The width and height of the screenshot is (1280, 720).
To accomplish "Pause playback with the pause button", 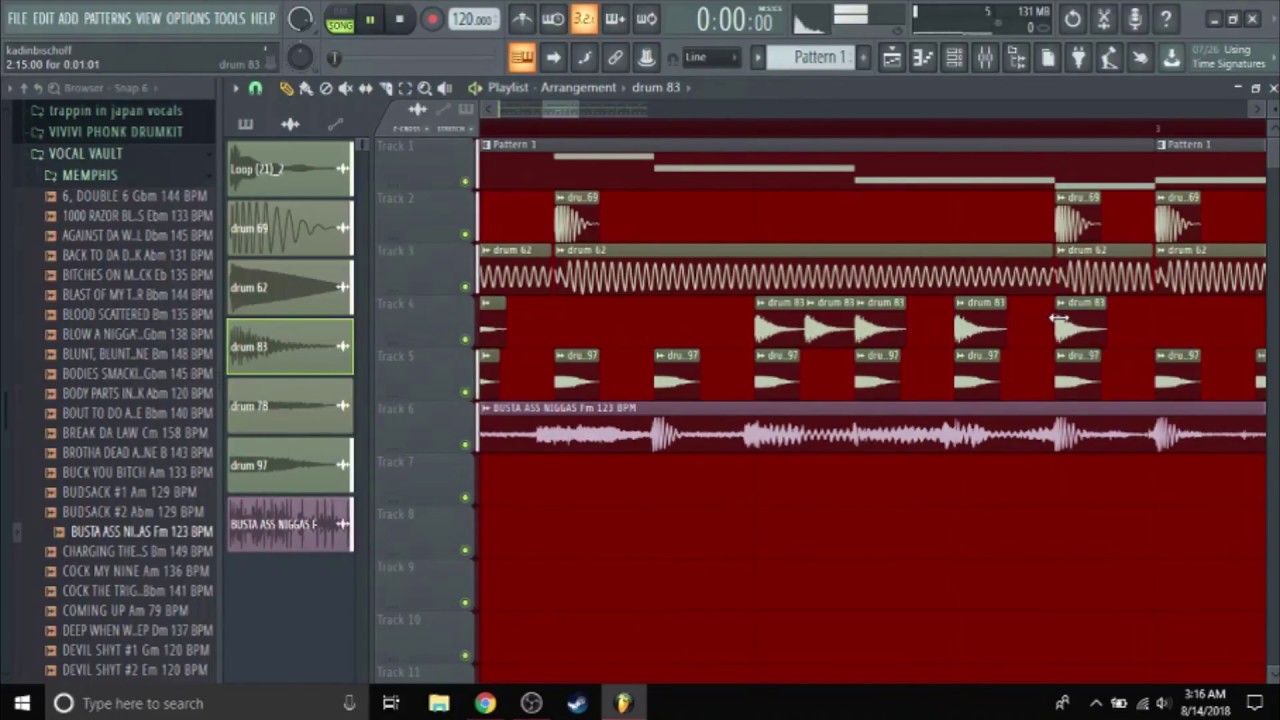I will pos(370,19).
